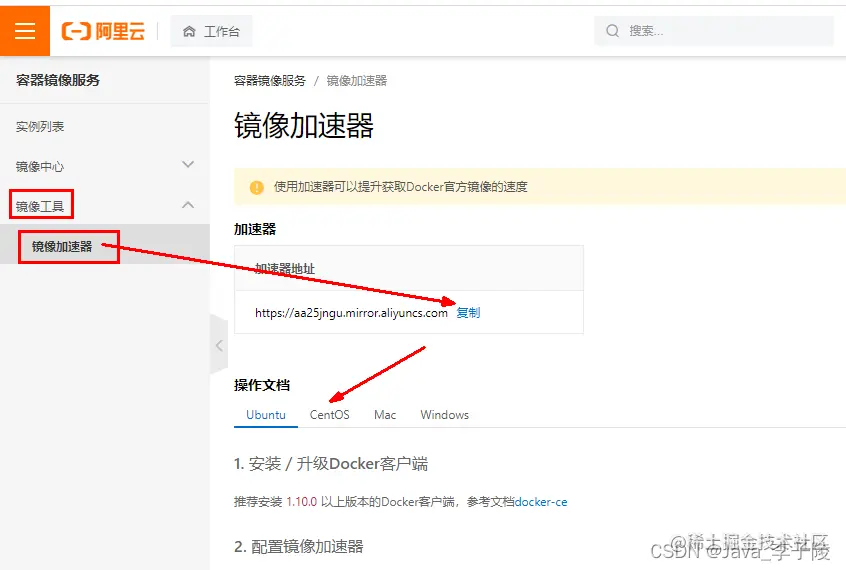The image size is (846, 570).
Task: Click 容器镜像服务 breadcrumb link
Action: pyautogui.click(x=270, y=81)
